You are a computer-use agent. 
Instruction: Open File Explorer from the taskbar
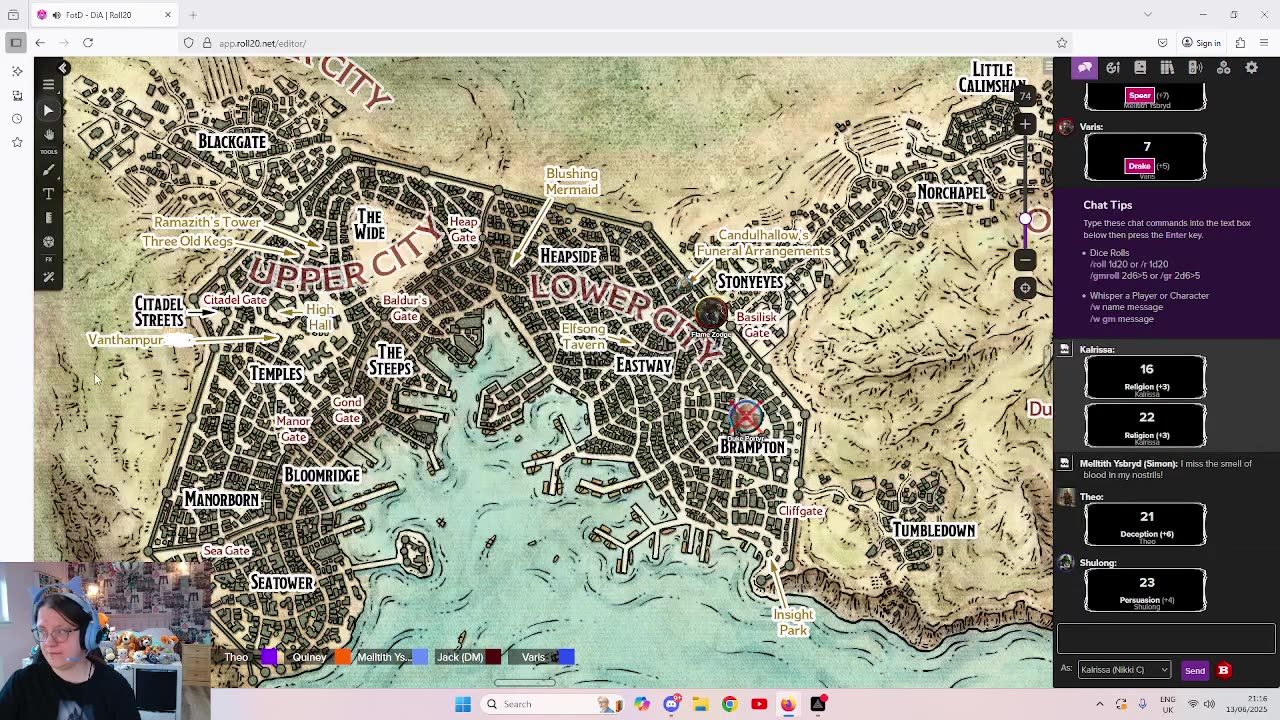(700, 704)
